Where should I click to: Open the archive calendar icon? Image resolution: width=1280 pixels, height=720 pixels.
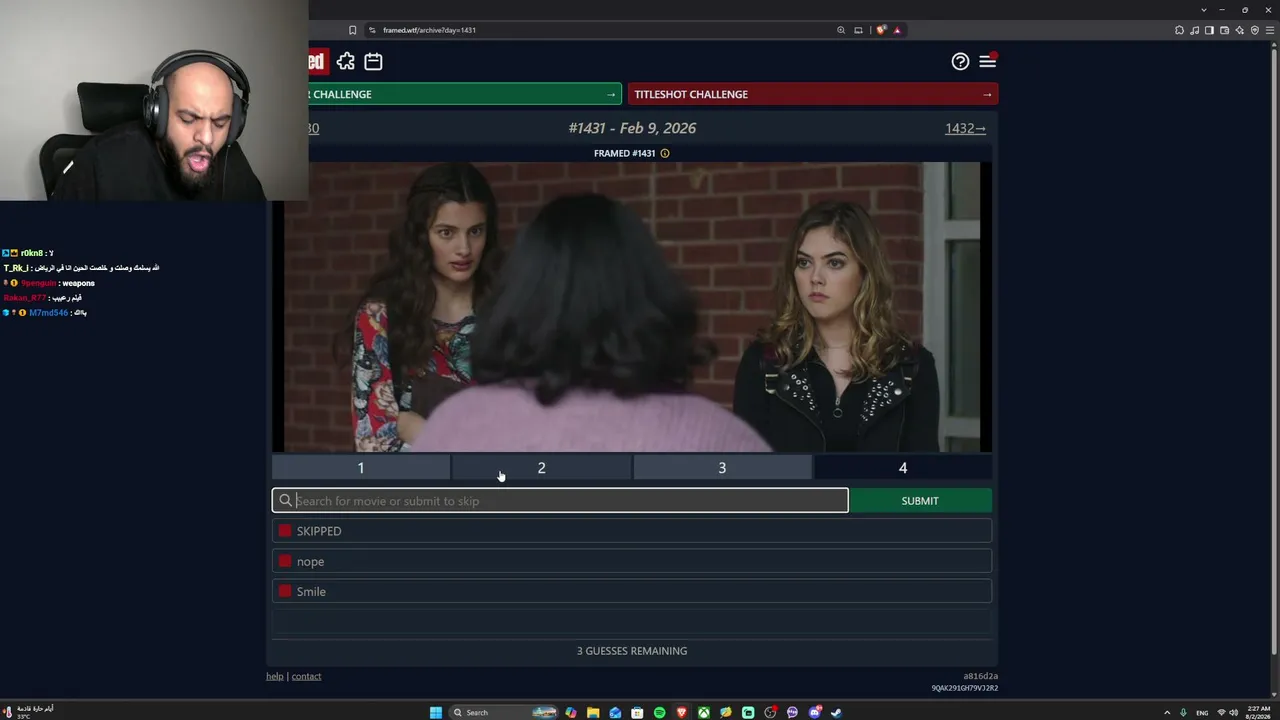point(373,62)
